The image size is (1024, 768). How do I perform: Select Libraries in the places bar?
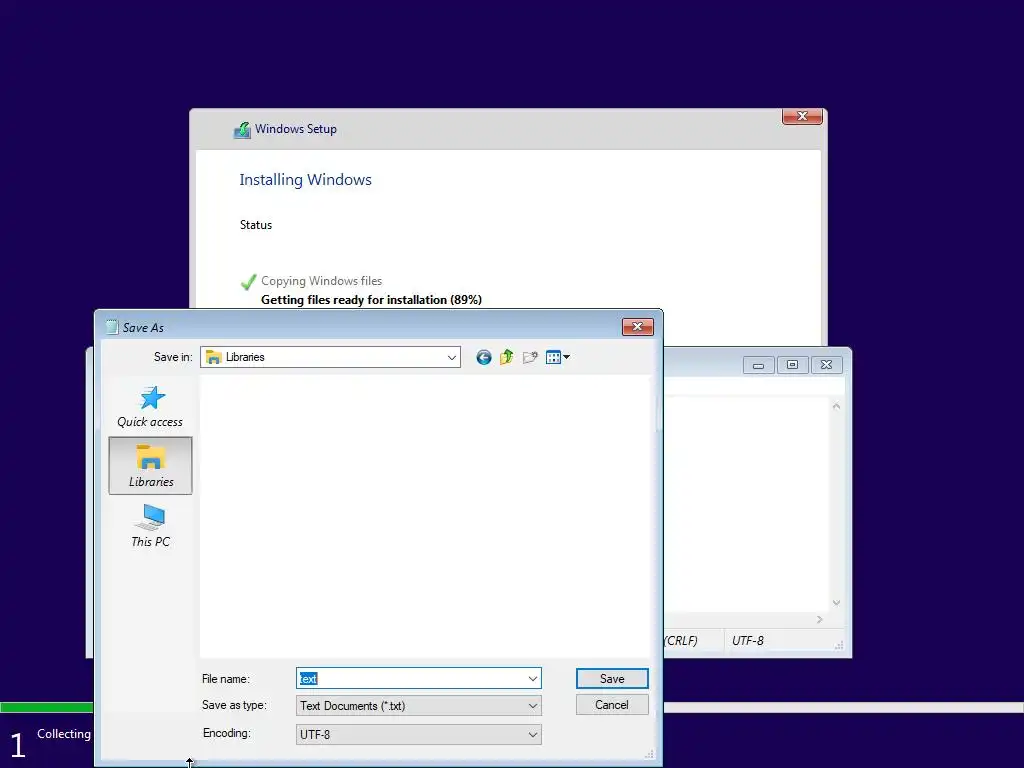click(150, 466)
